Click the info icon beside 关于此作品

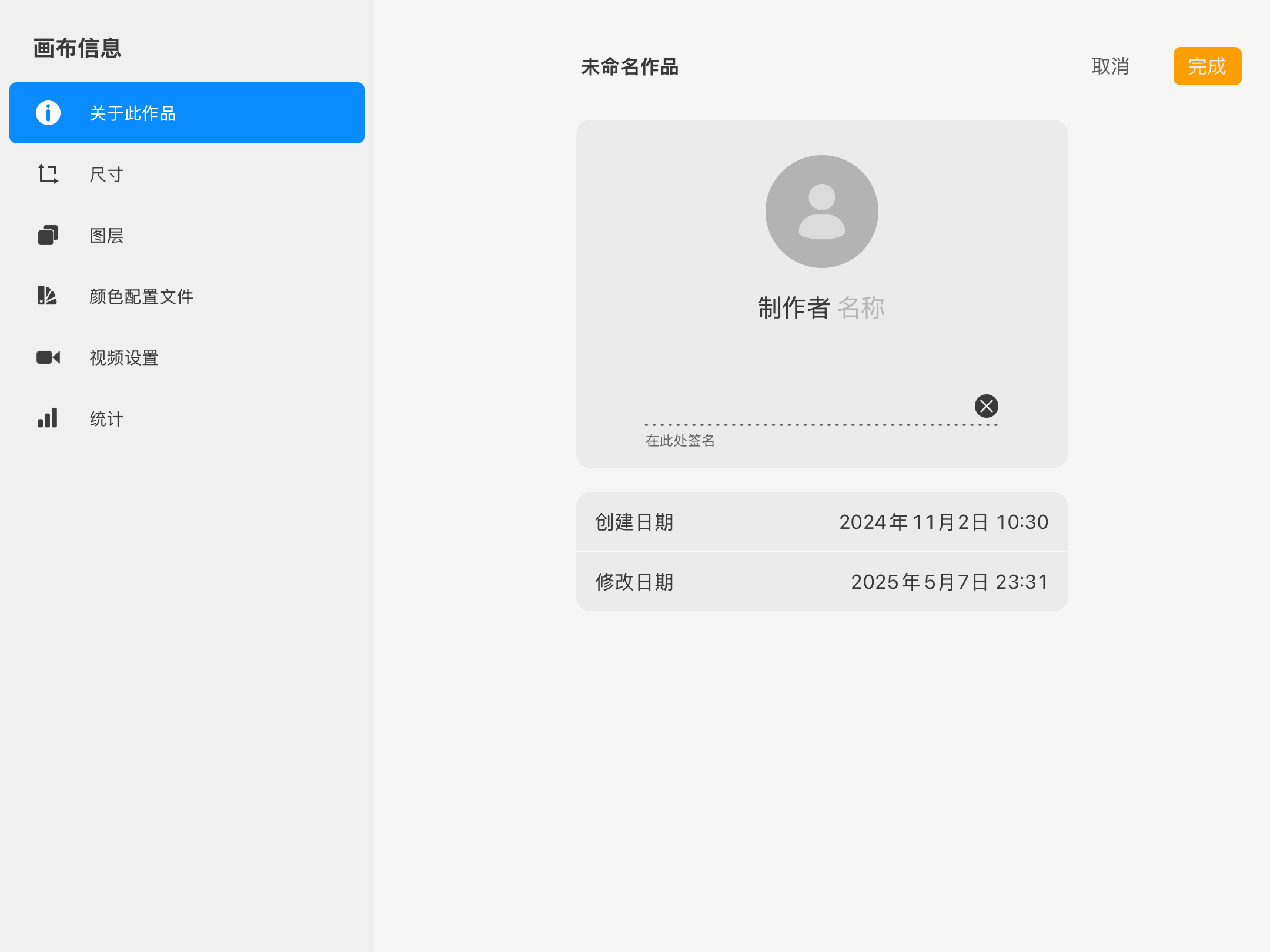[48, 113]
